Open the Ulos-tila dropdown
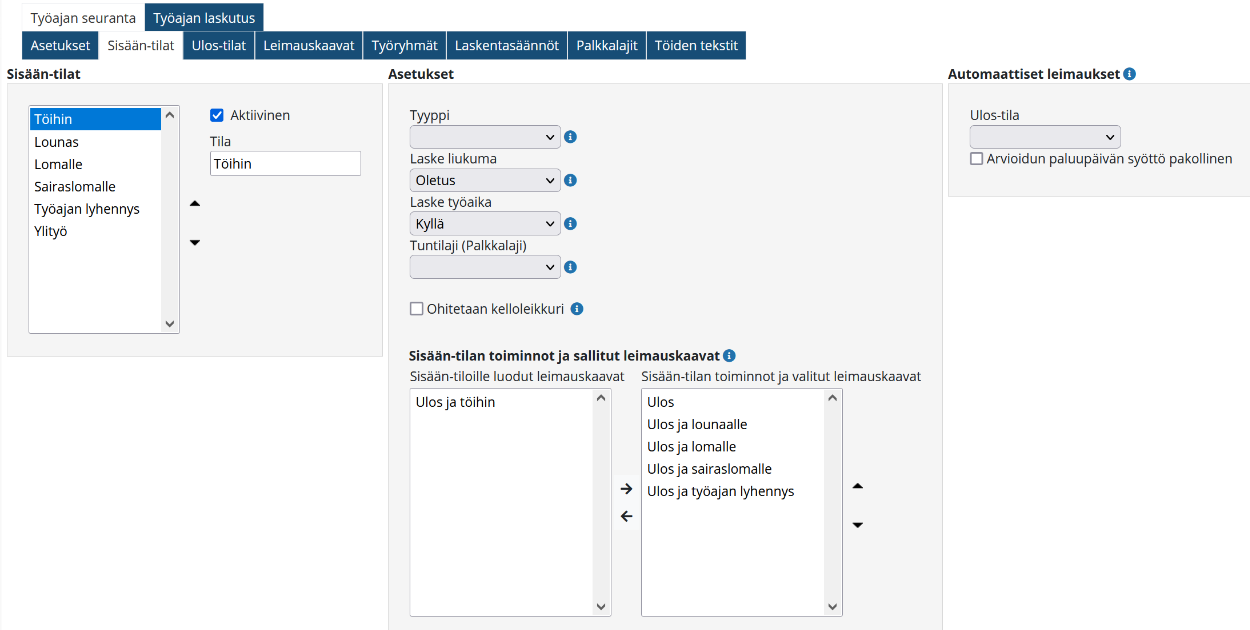The height and width of the screenshot is (630, 1250). (1045, 137)
